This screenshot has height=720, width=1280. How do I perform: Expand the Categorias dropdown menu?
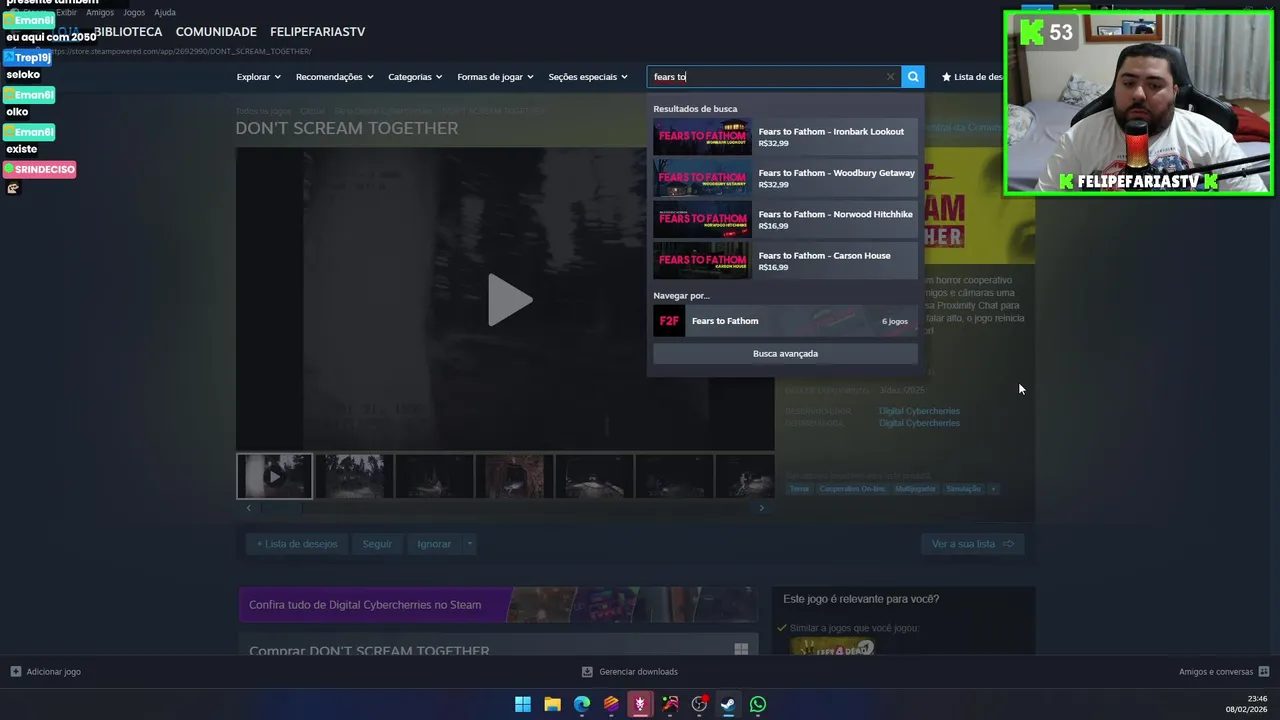click(415, 77)
